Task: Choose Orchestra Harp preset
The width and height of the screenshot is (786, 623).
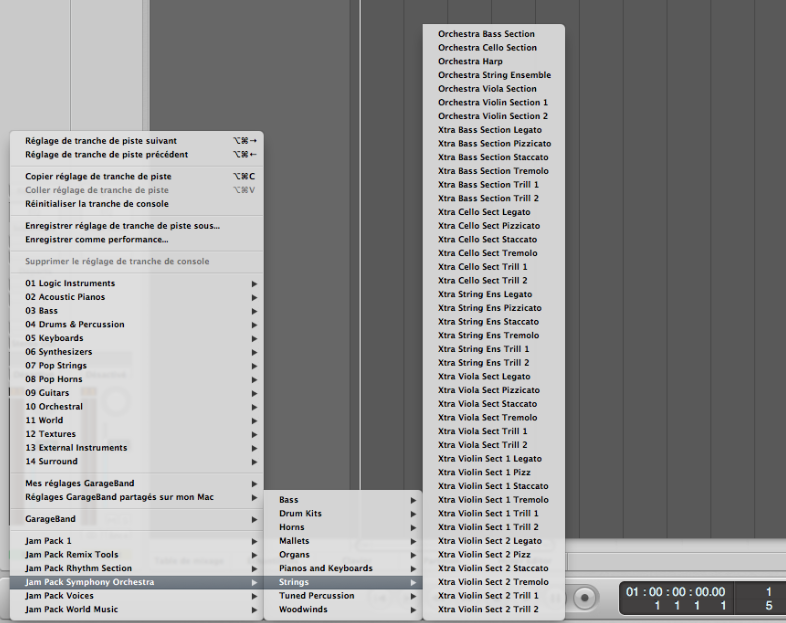Action: click(494, 62)
